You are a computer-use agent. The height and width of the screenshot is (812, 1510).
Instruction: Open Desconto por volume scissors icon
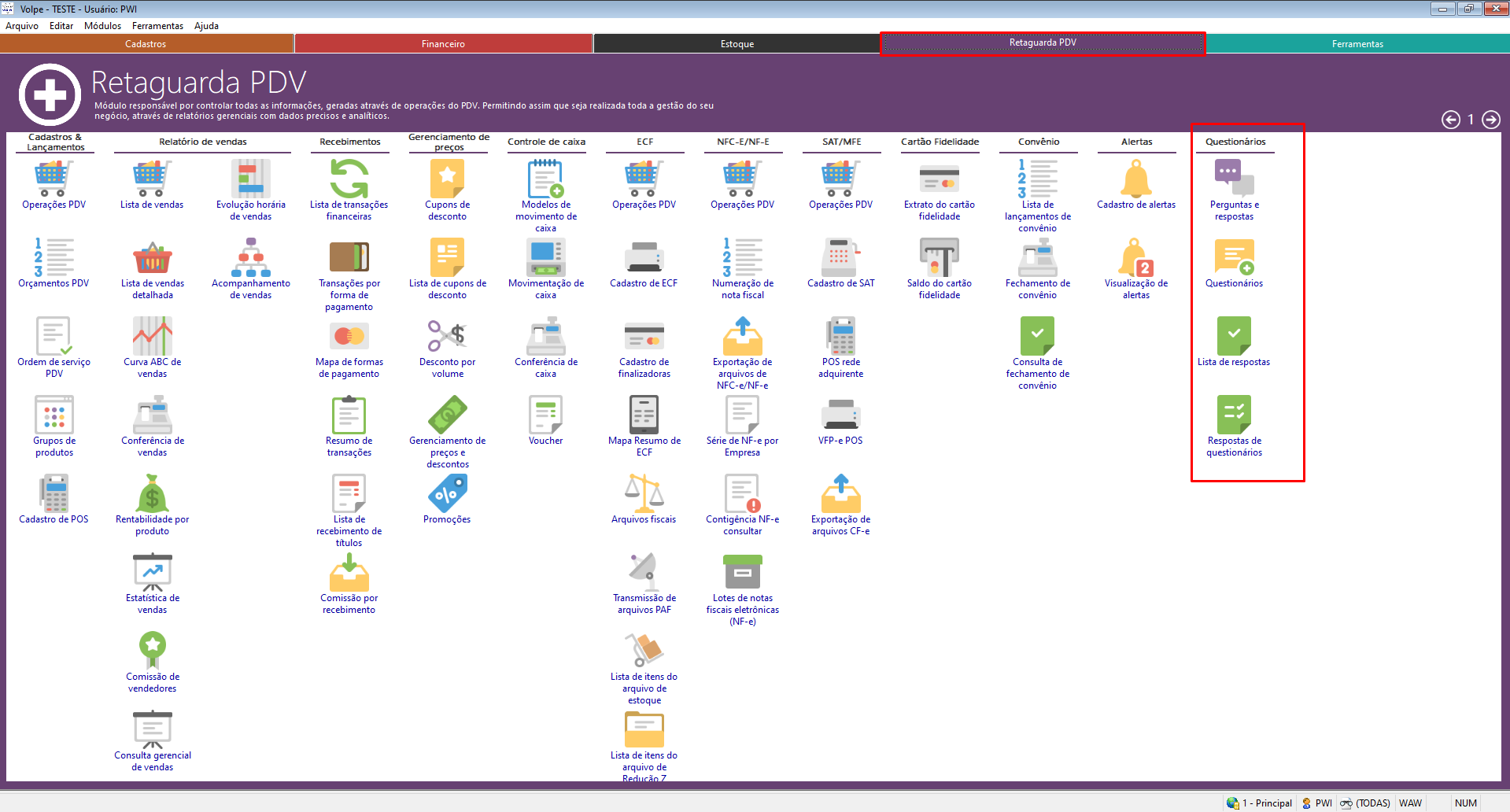[447, 337]
